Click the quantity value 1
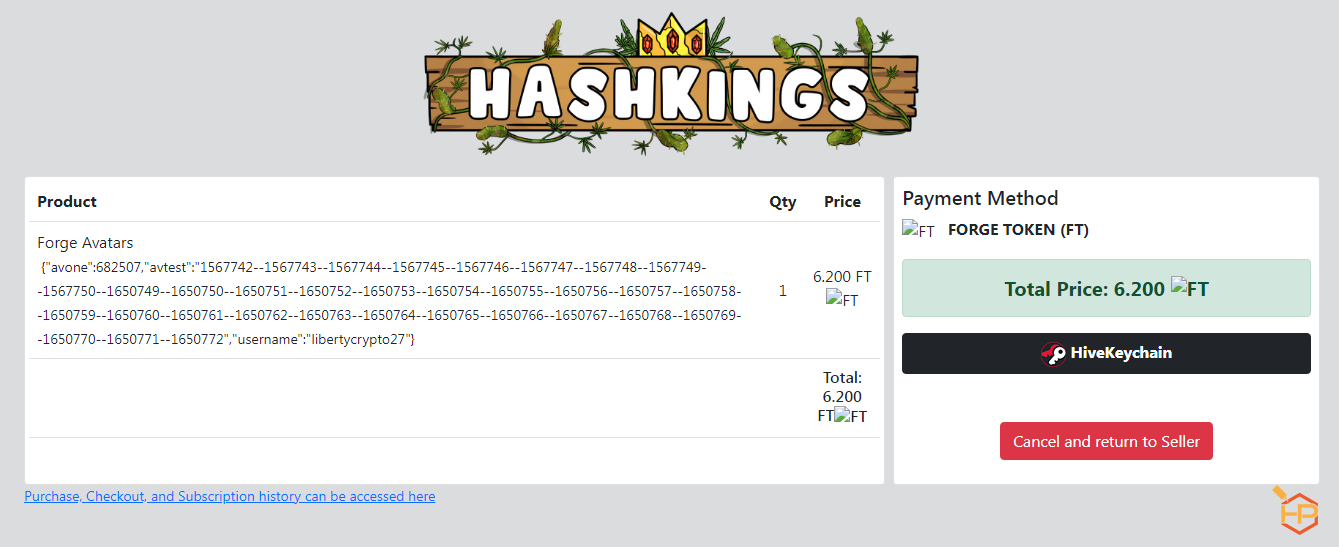Image resolution: width=1339 pixels, height=547 pixels. [783, 291]
